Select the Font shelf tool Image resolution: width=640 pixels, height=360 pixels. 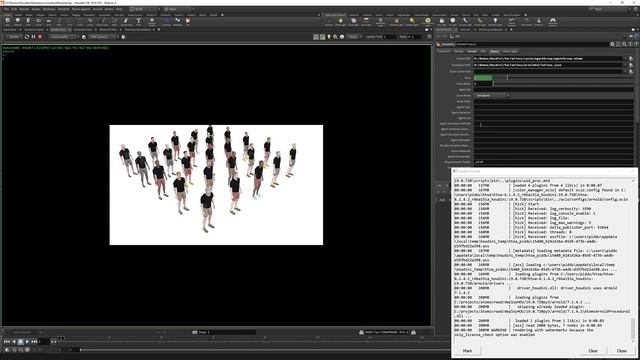pyautogui.click(x=139, y=21)
